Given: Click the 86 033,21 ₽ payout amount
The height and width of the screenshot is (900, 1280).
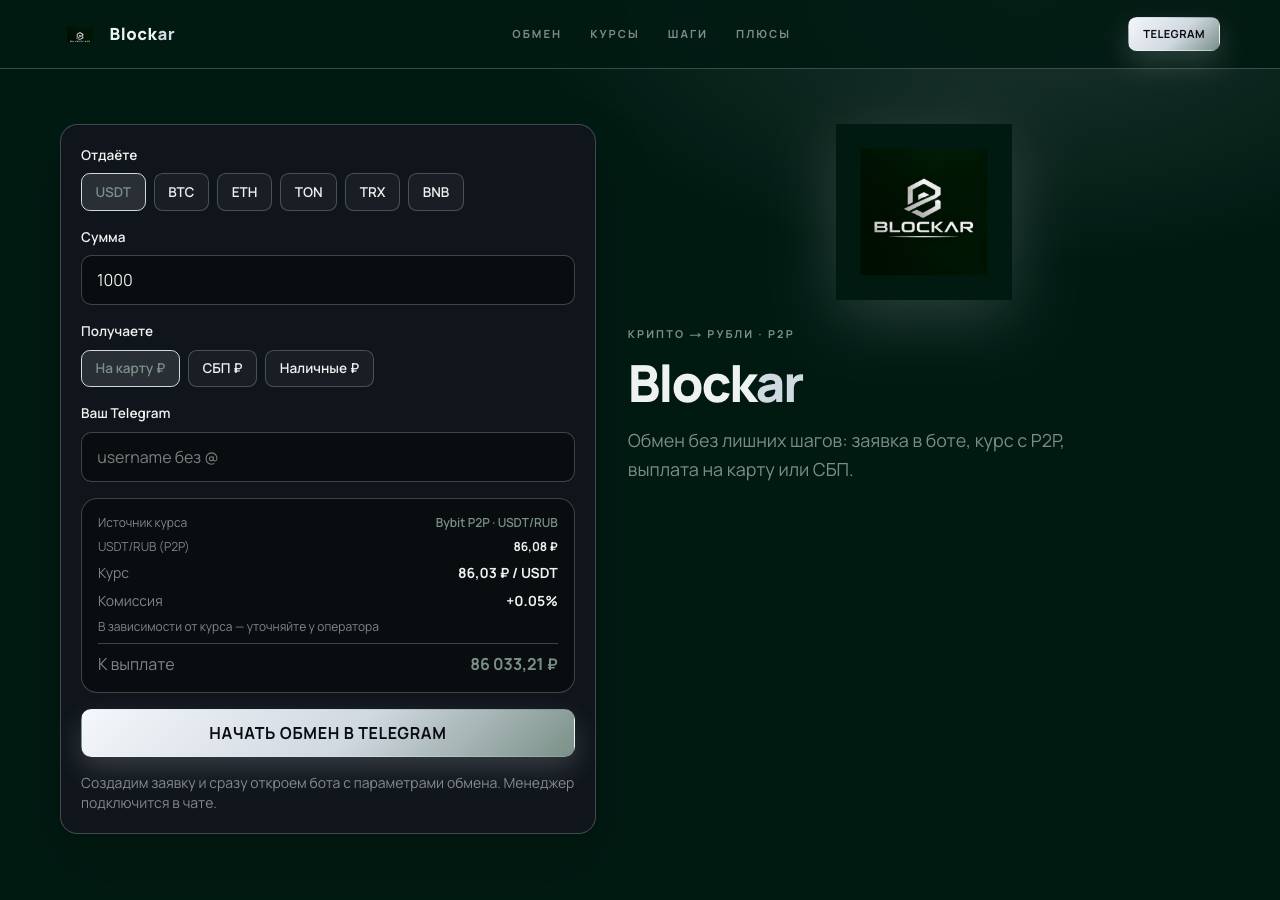Looking at the screenshot, I should 514,664.
